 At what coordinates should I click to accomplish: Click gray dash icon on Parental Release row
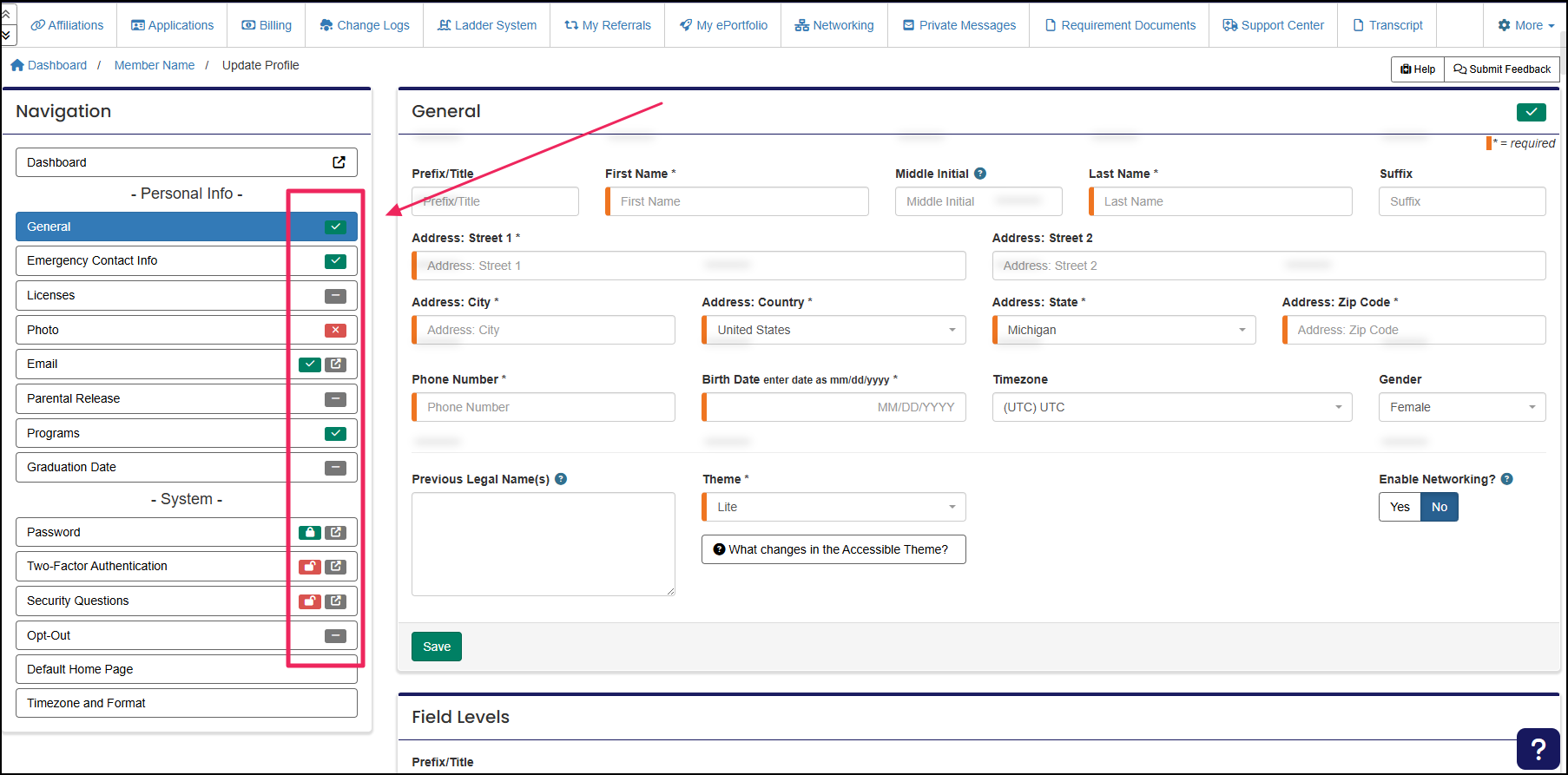tap(335, 399)
